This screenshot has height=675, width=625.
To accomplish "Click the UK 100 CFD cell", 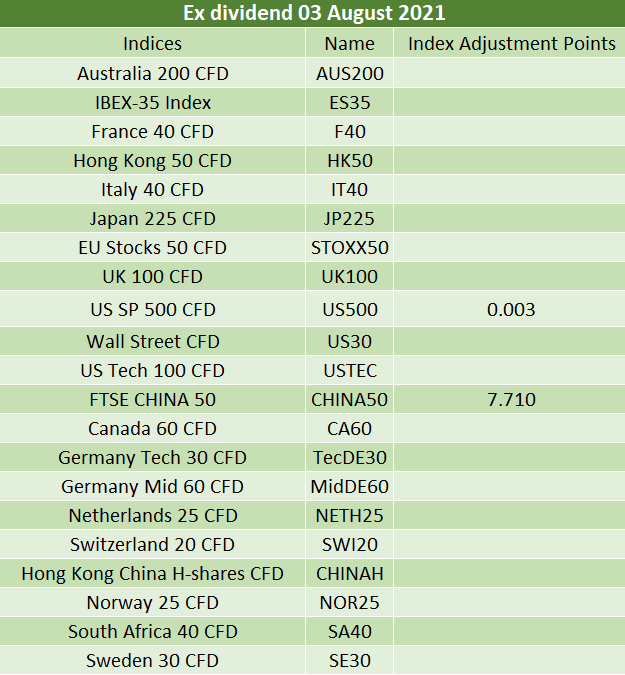I will (152, 276).
